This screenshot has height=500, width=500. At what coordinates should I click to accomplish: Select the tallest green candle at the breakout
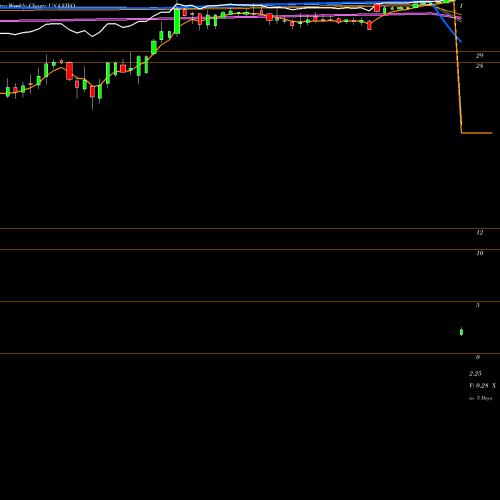click(x=177, y=21)
